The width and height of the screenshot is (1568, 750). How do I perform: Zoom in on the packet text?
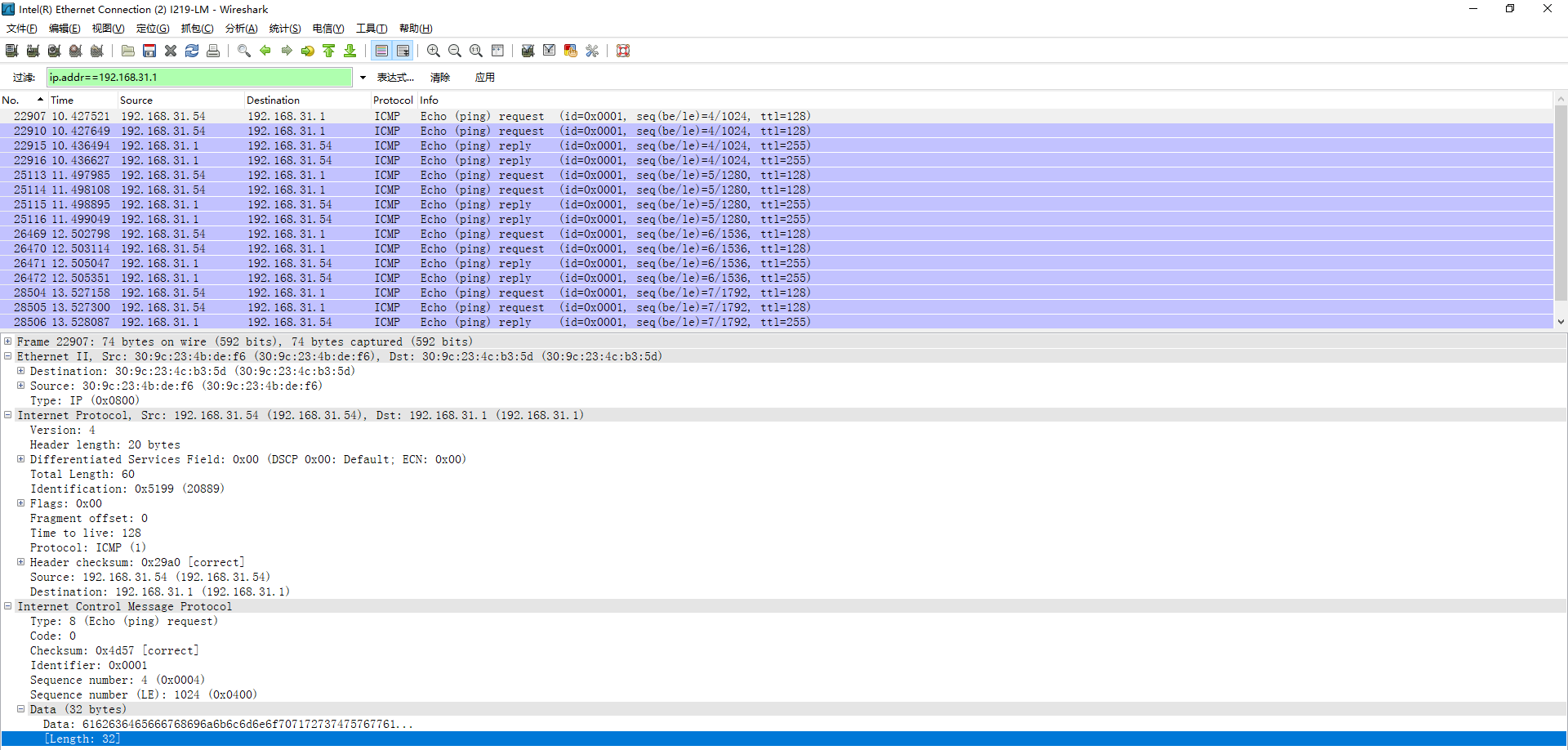pyautogui.click(x=434, y=51)
